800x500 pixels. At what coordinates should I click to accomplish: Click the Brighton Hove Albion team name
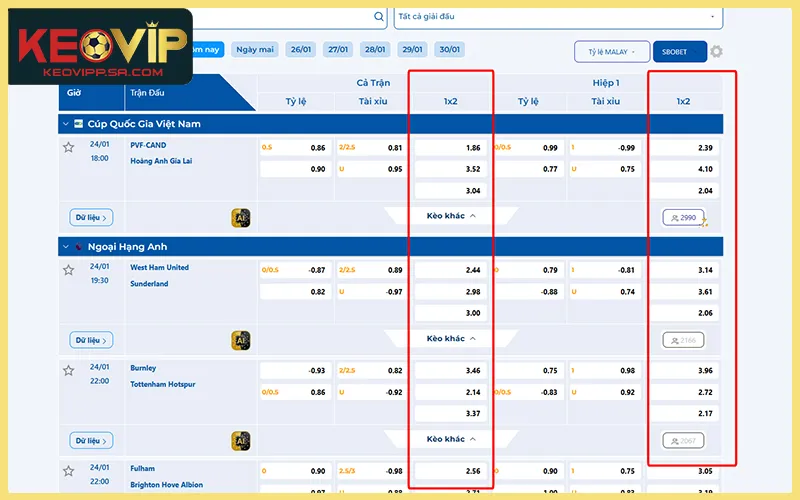tap(166, 484)
